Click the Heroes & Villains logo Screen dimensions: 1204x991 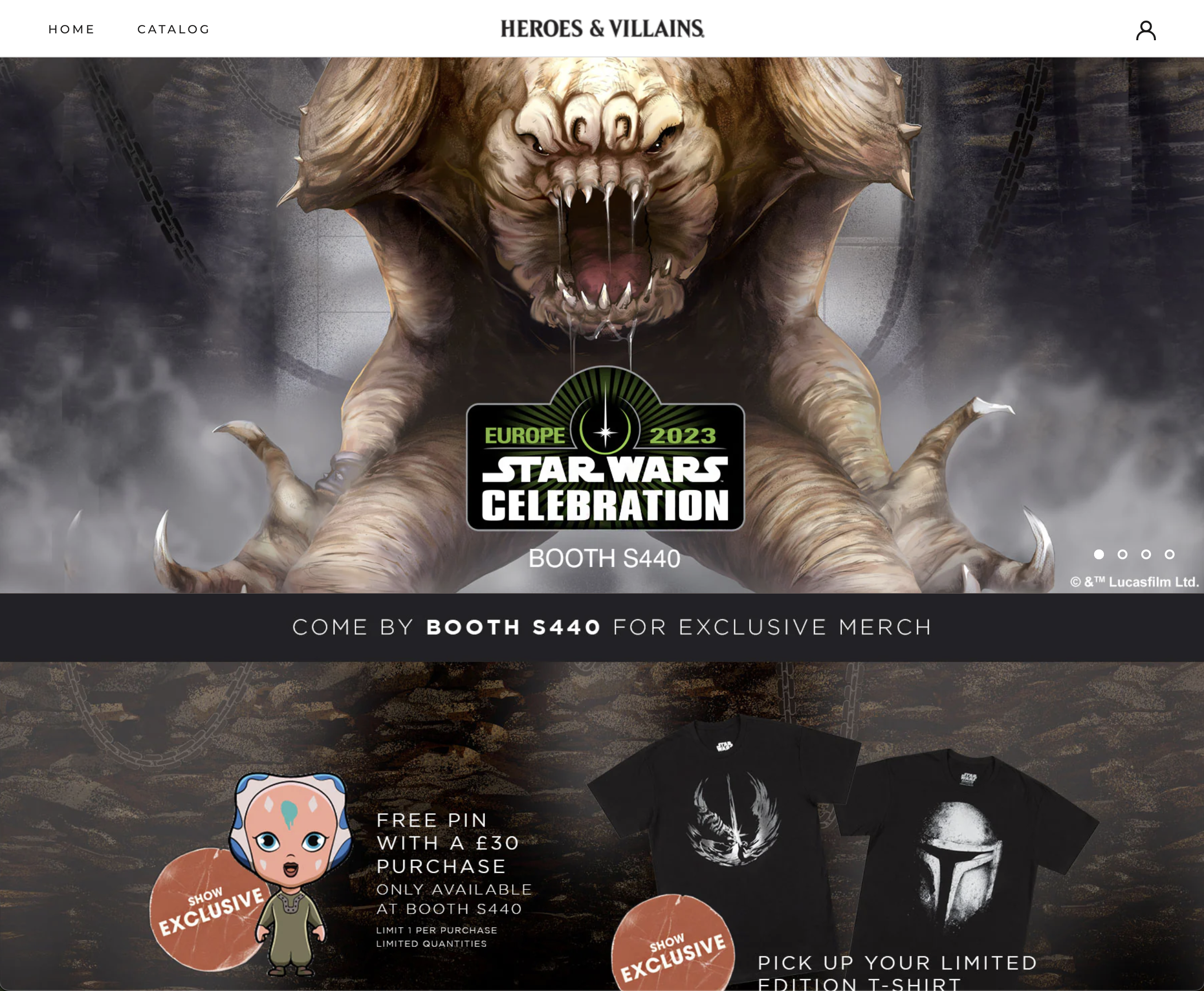pos(602,28)
